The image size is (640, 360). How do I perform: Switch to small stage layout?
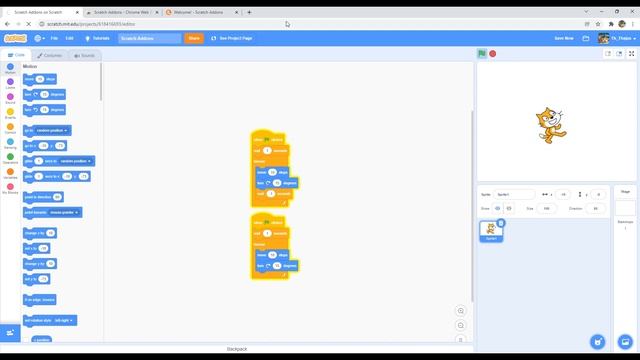coord(608,53)
